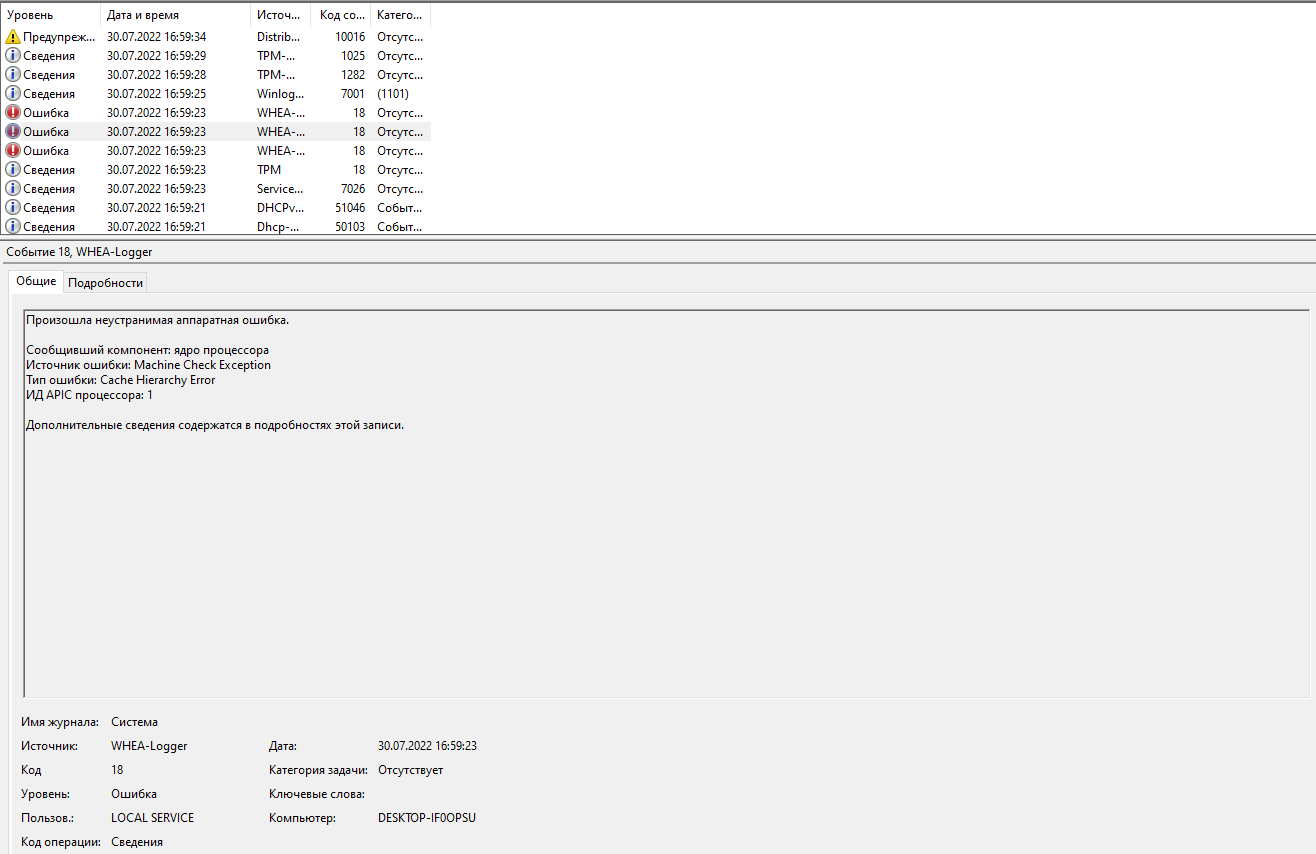Click the WHEA-Logger value in the Источник field
The width and height of the screenshot is (1316, 854).
point(149,746)
